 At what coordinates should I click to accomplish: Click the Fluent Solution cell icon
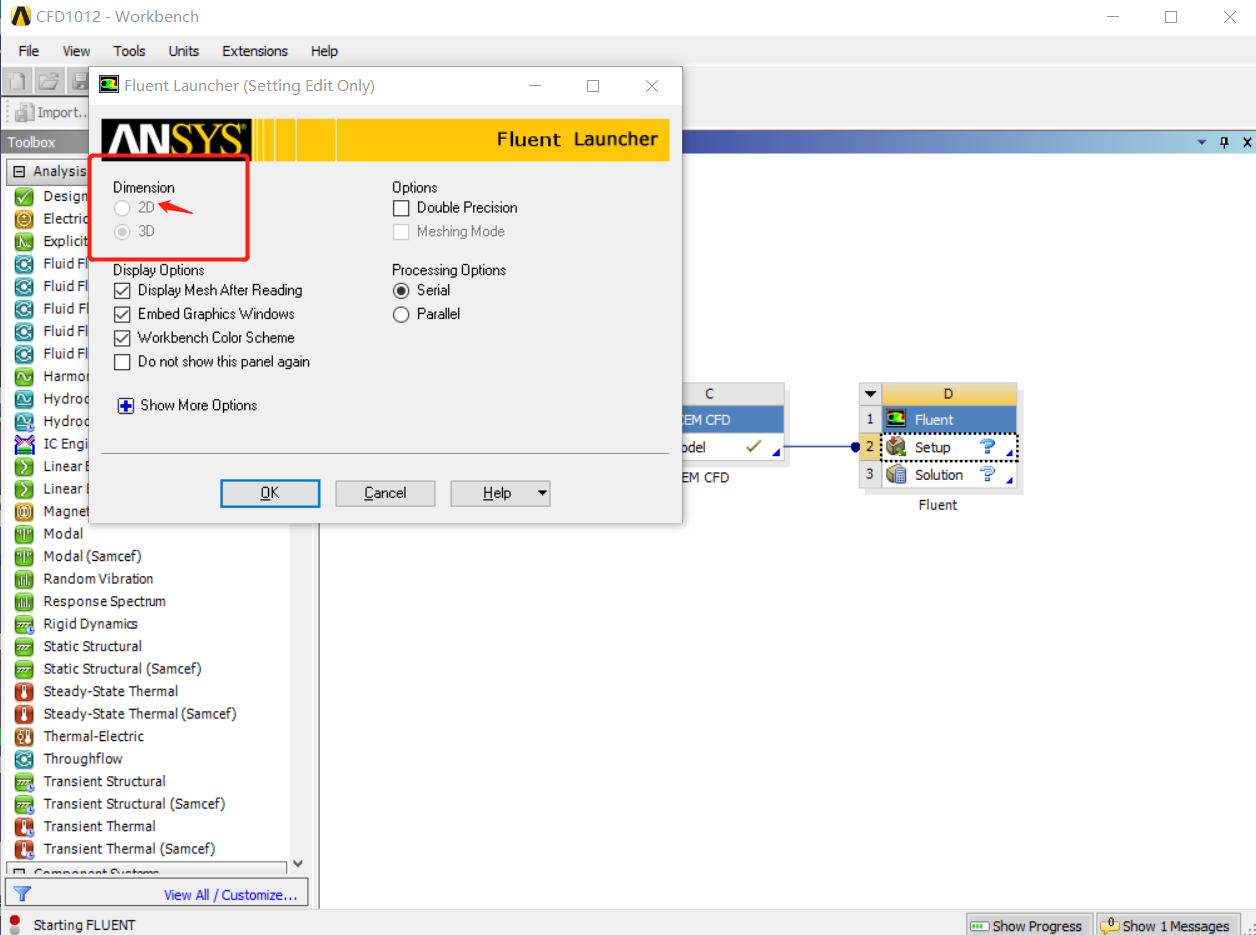click(896, 475)
